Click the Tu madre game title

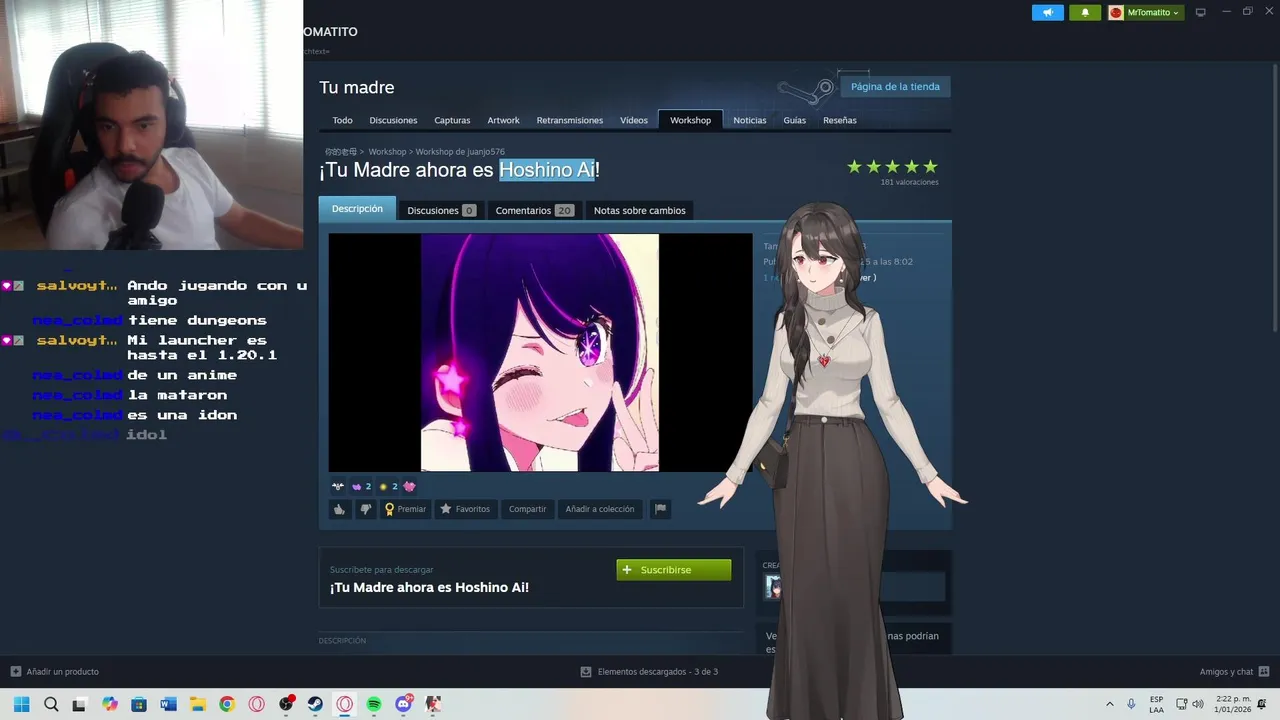click(x=357, y=88)
